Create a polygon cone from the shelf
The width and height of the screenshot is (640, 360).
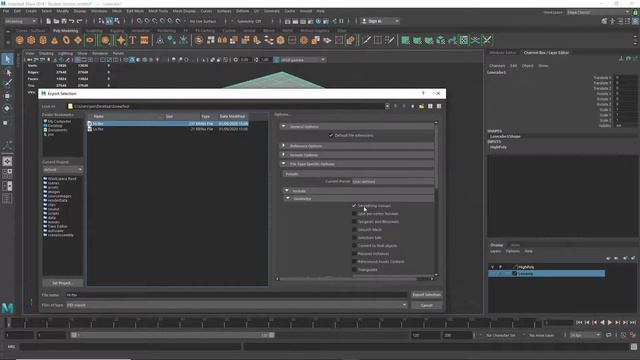tap(54, 40)
